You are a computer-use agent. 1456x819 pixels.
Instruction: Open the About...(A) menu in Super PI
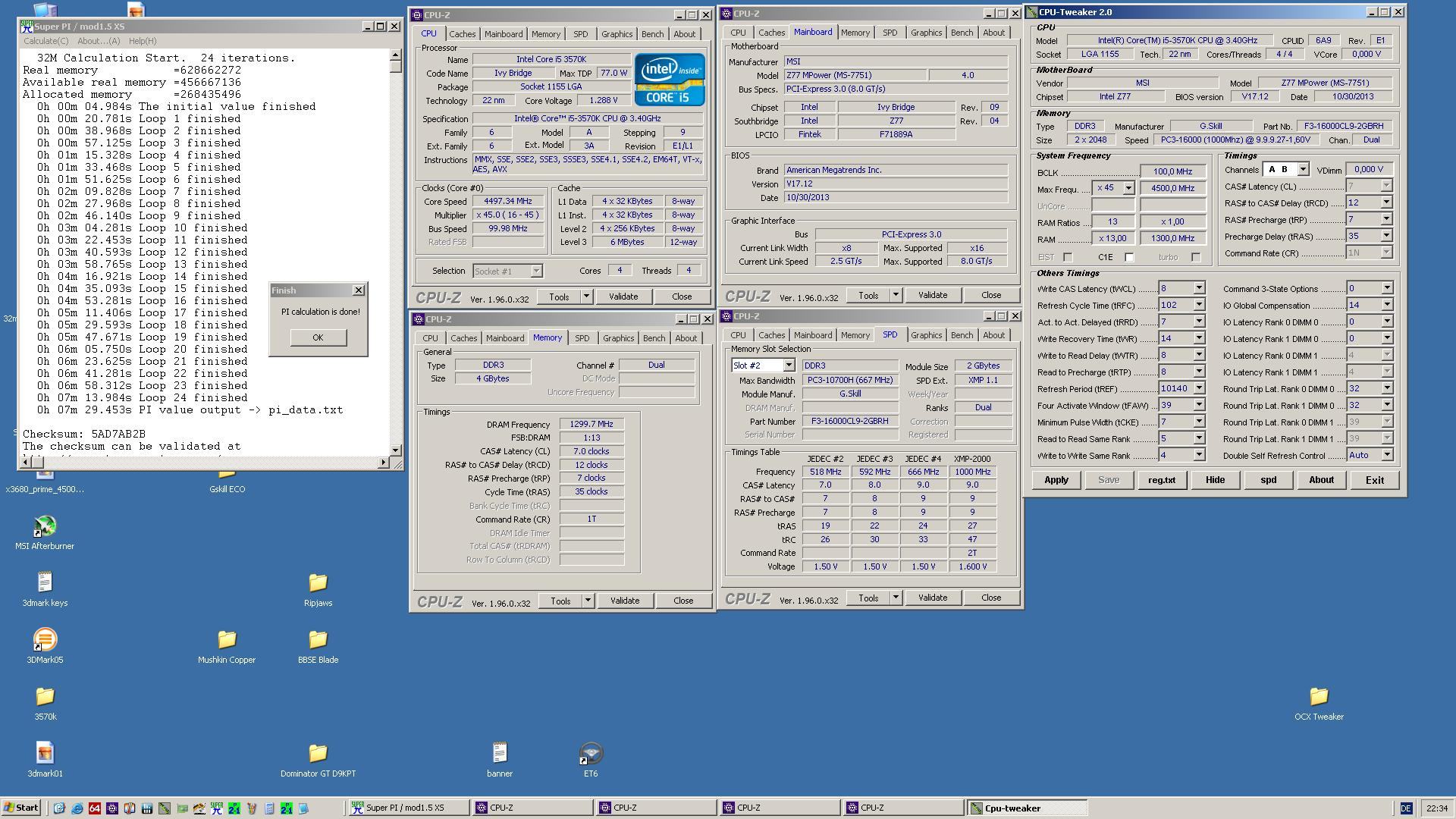tap(99, 41)
